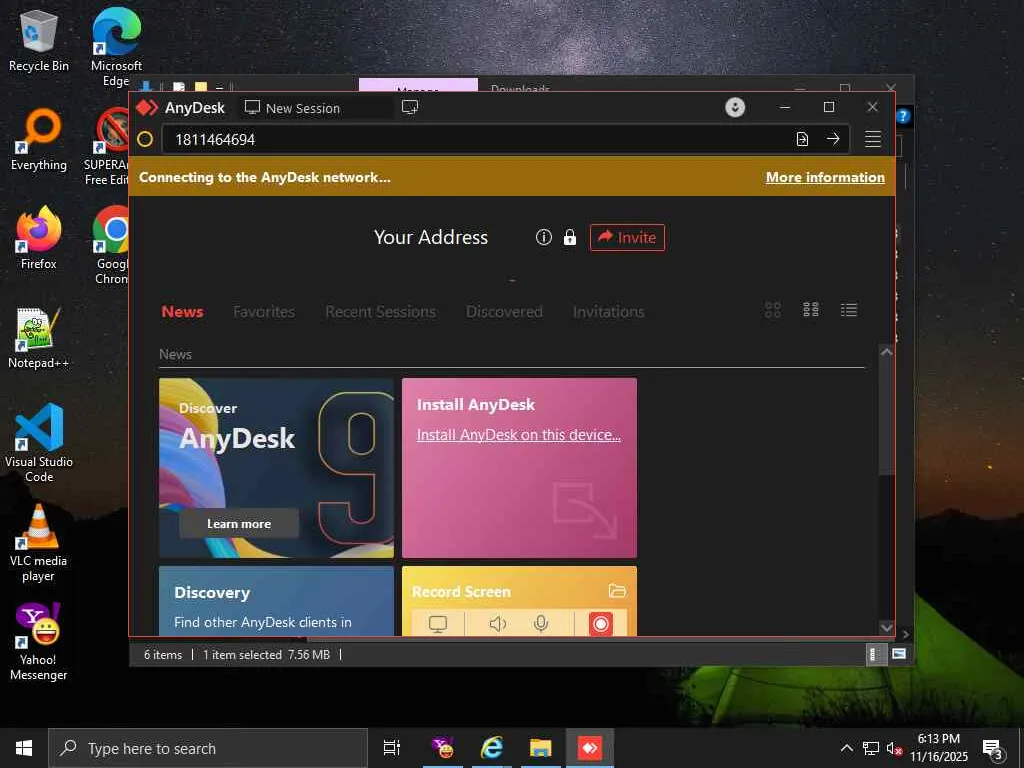Click the Invite button

coord(627,237)
